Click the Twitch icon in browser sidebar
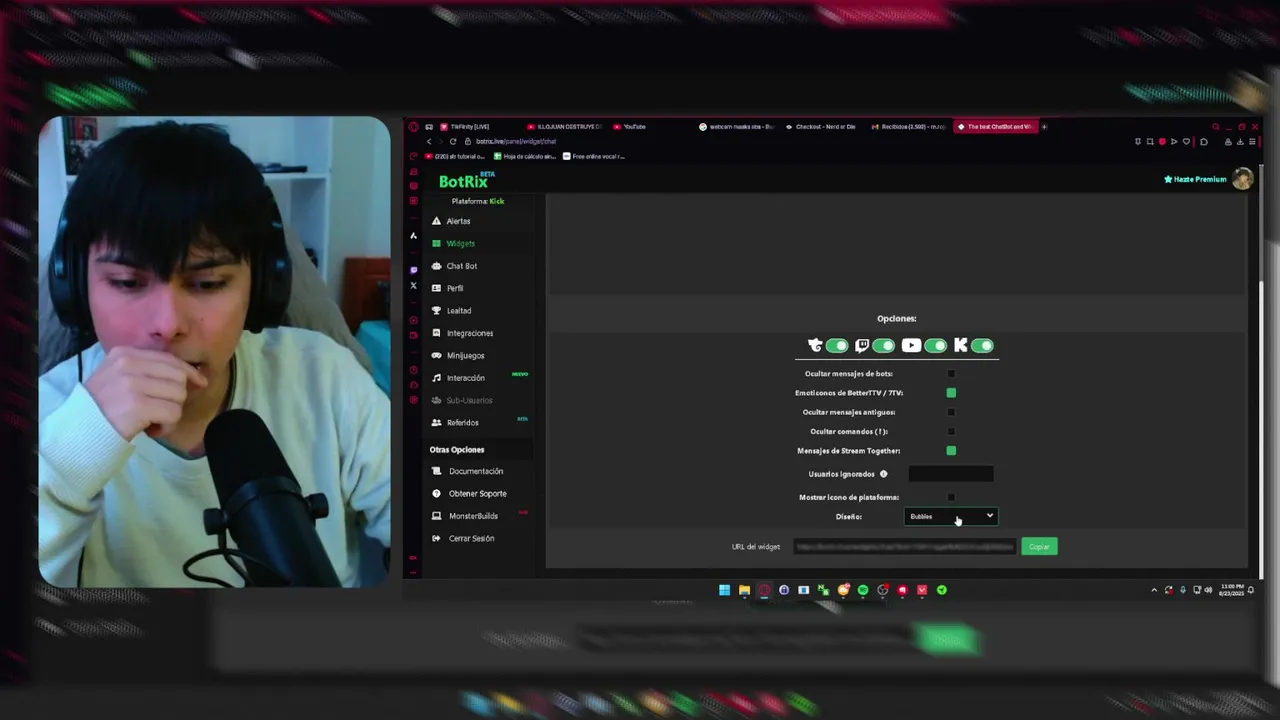The height and width of the screenshot is (720, 1280). pos(413,270)
